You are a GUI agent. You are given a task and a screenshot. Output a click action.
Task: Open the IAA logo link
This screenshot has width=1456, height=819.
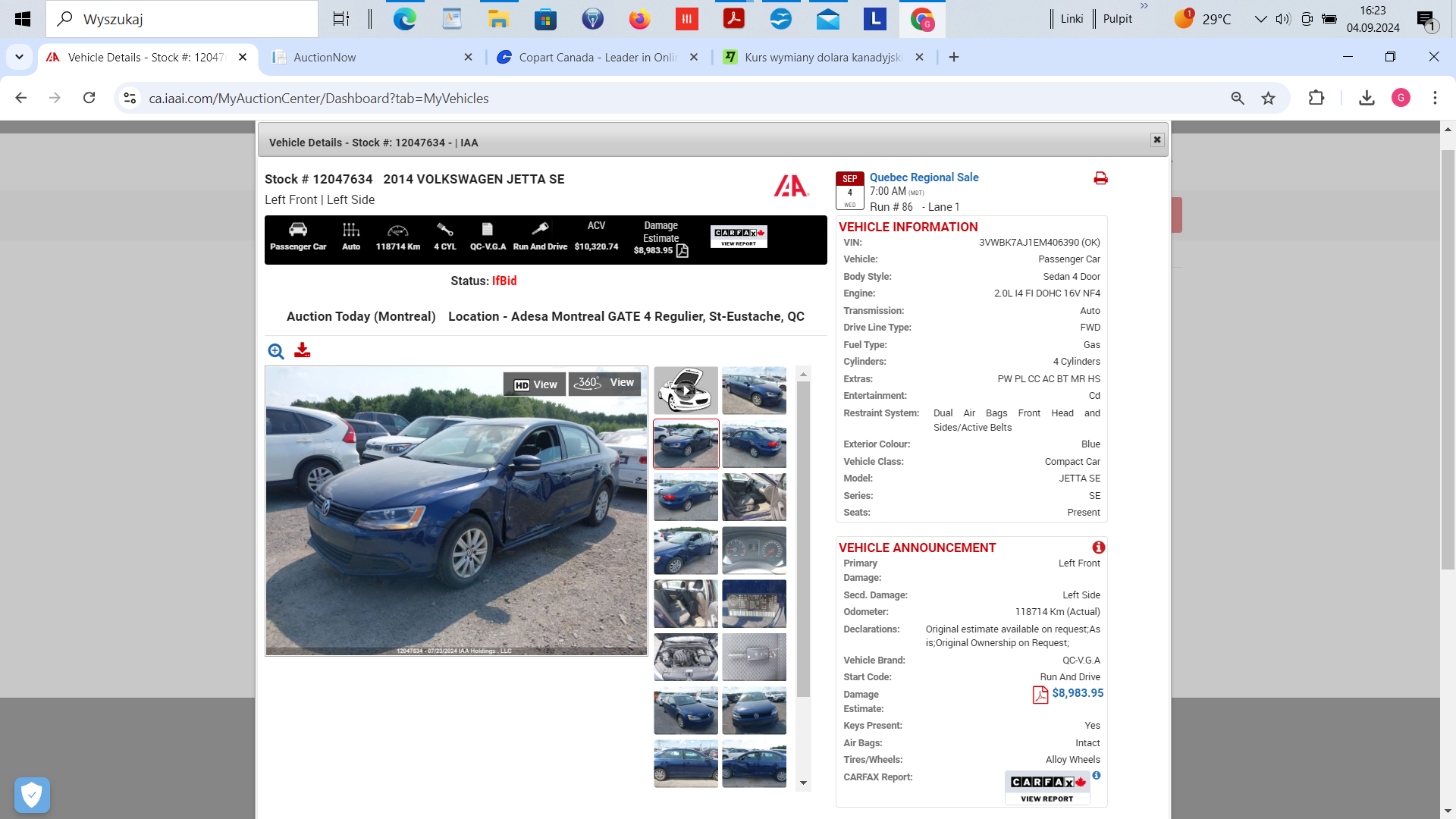pos(791,186)
